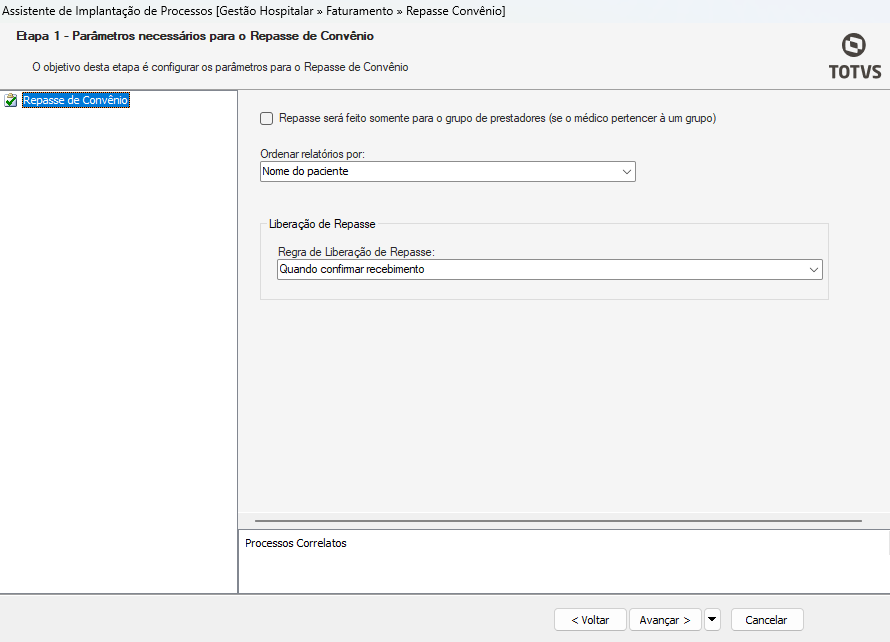This screenshot has width=890, height=642.
Task: Click the Quando confirmar recebimento combo box field
Action: pos(540,270)
